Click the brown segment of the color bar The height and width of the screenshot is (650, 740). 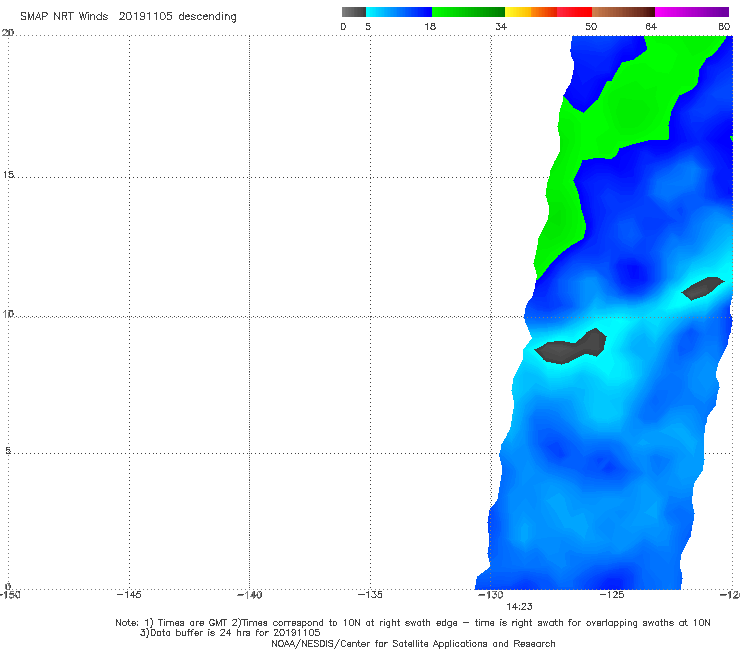[623, 12]
